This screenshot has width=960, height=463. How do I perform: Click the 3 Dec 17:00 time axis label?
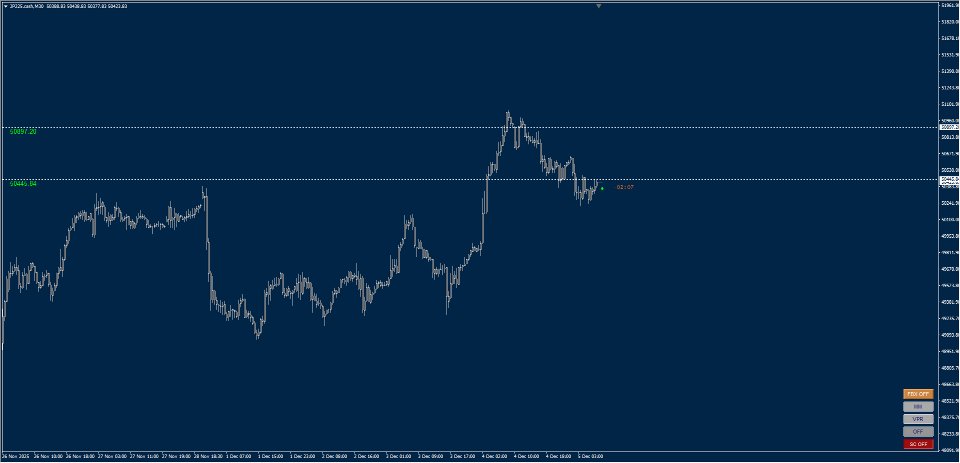(x=463, y=456)
